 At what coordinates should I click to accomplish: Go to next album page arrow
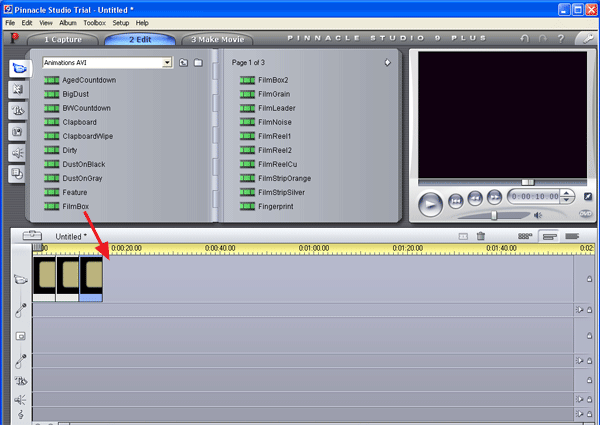click(x=387, y=62)
